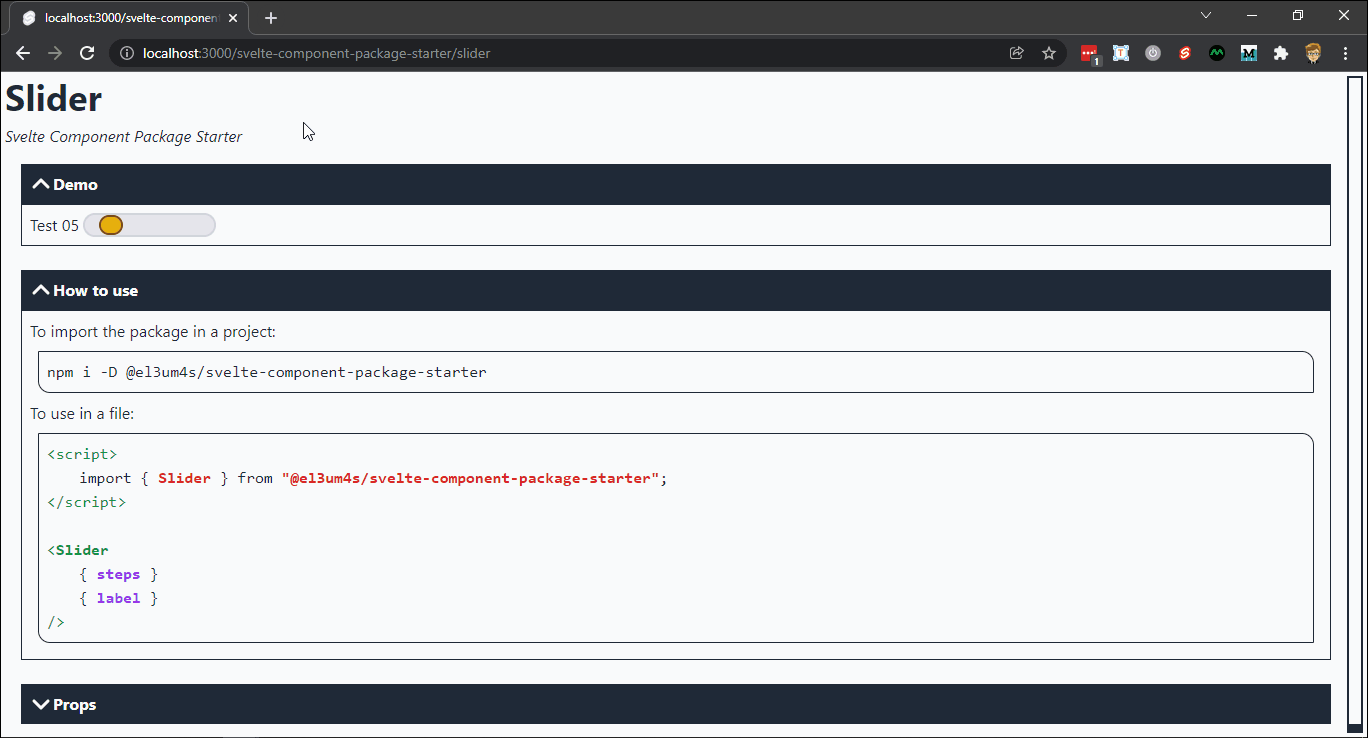
Task: Open the tab search dropdown arrow
Action: 1206,15
